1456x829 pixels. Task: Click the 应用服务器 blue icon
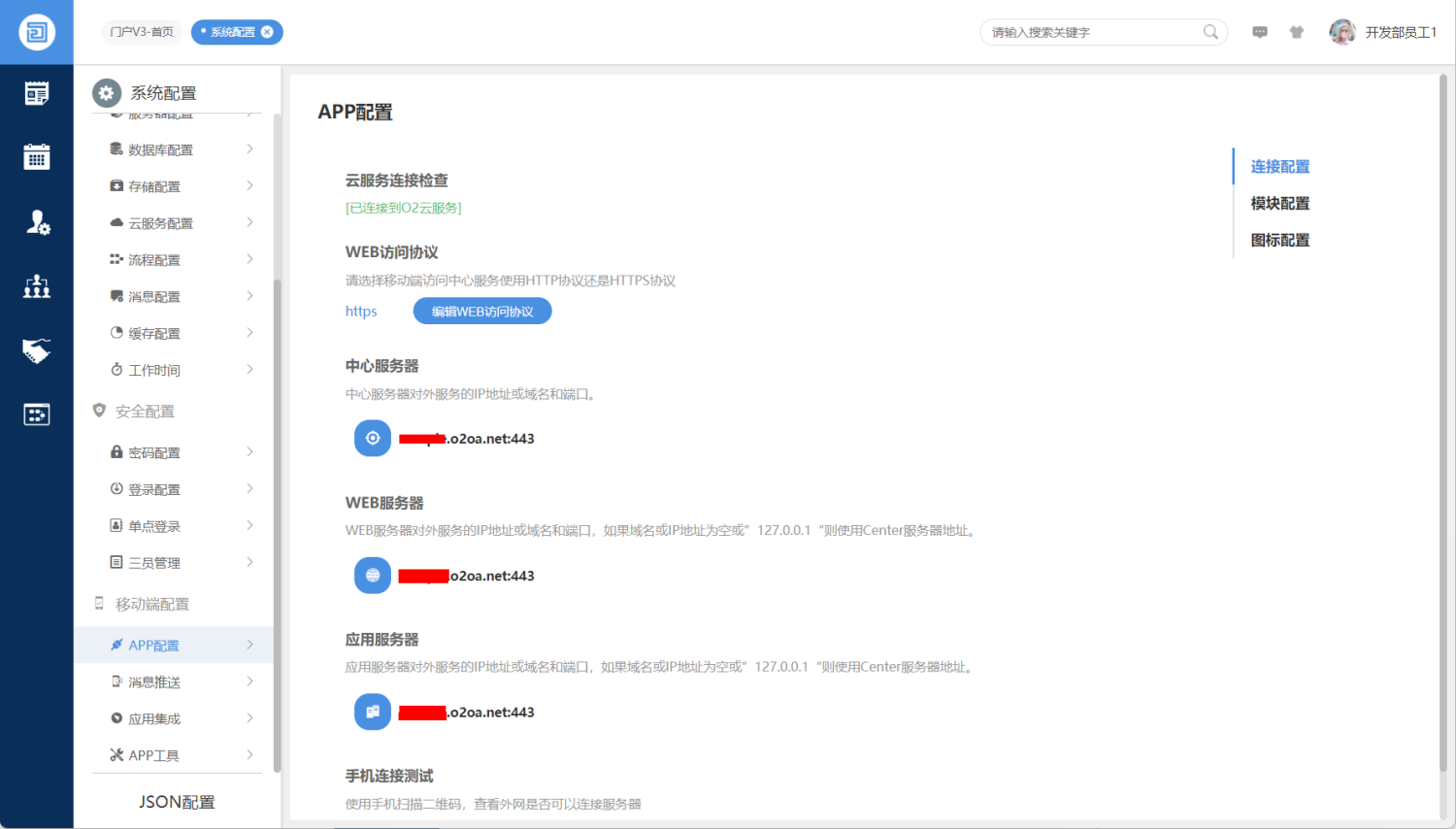tap(373, 712)
